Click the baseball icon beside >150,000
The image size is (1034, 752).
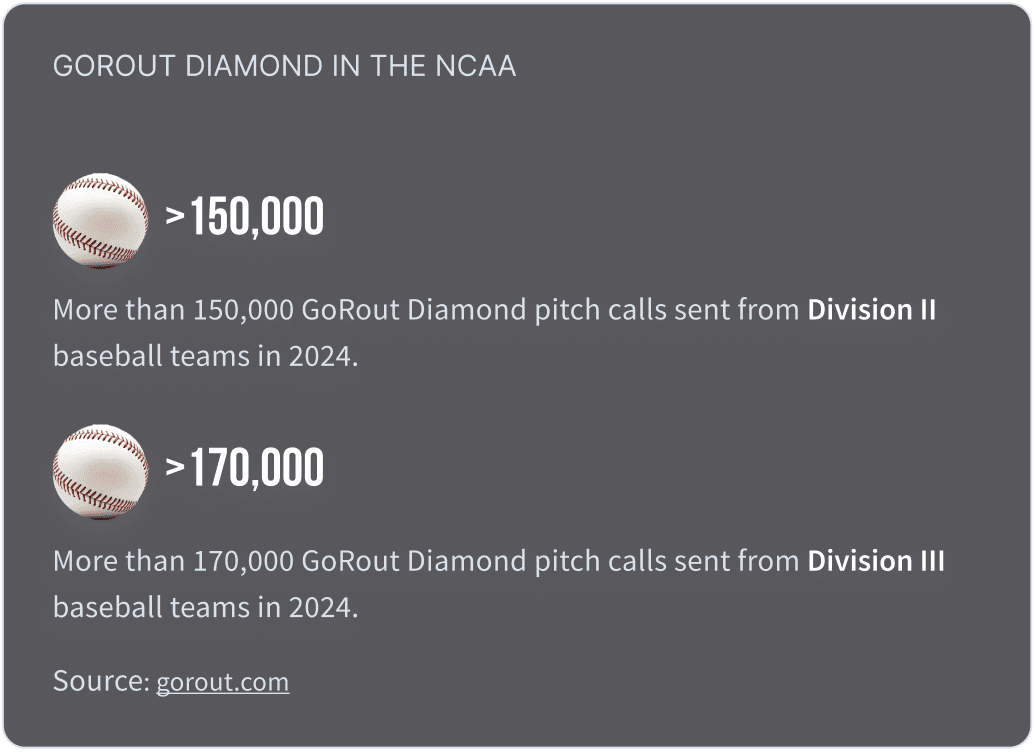point(100,220)
